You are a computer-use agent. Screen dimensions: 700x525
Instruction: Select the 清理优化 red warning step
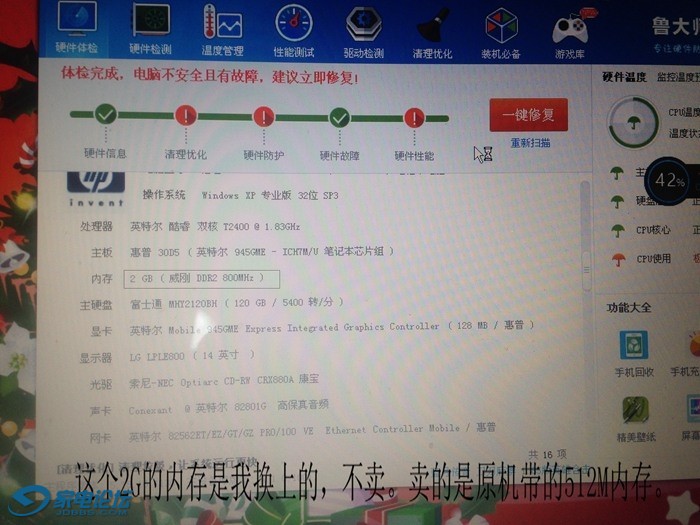(186, 116)
